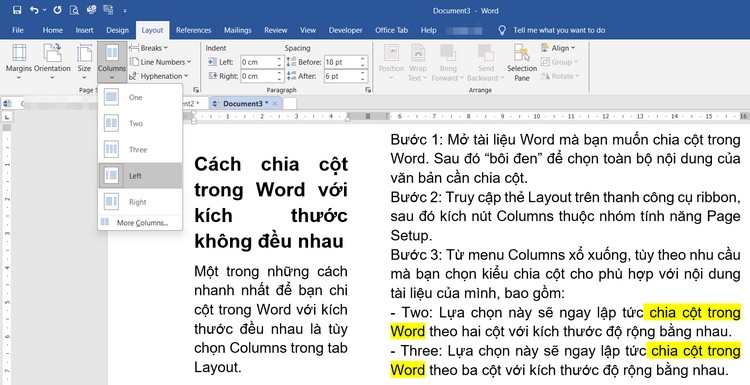Select the Office Tab ribbon tab

pos(391,30)
